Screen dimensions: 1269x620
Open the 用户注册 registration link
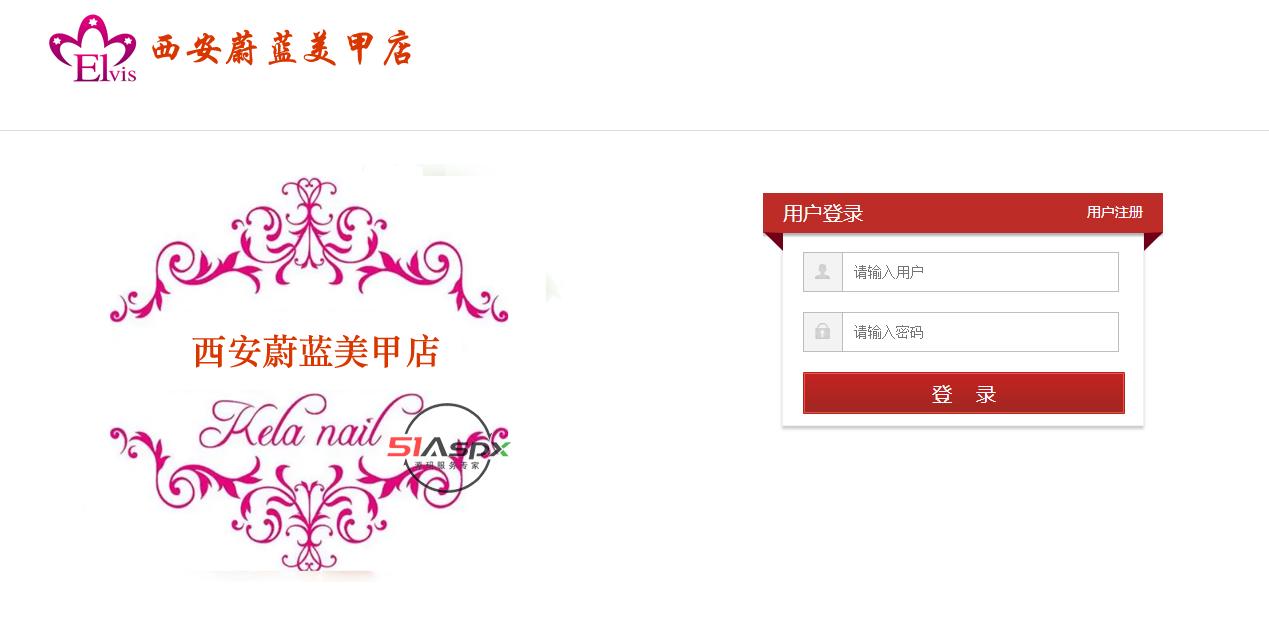[x=1114, y=212]
